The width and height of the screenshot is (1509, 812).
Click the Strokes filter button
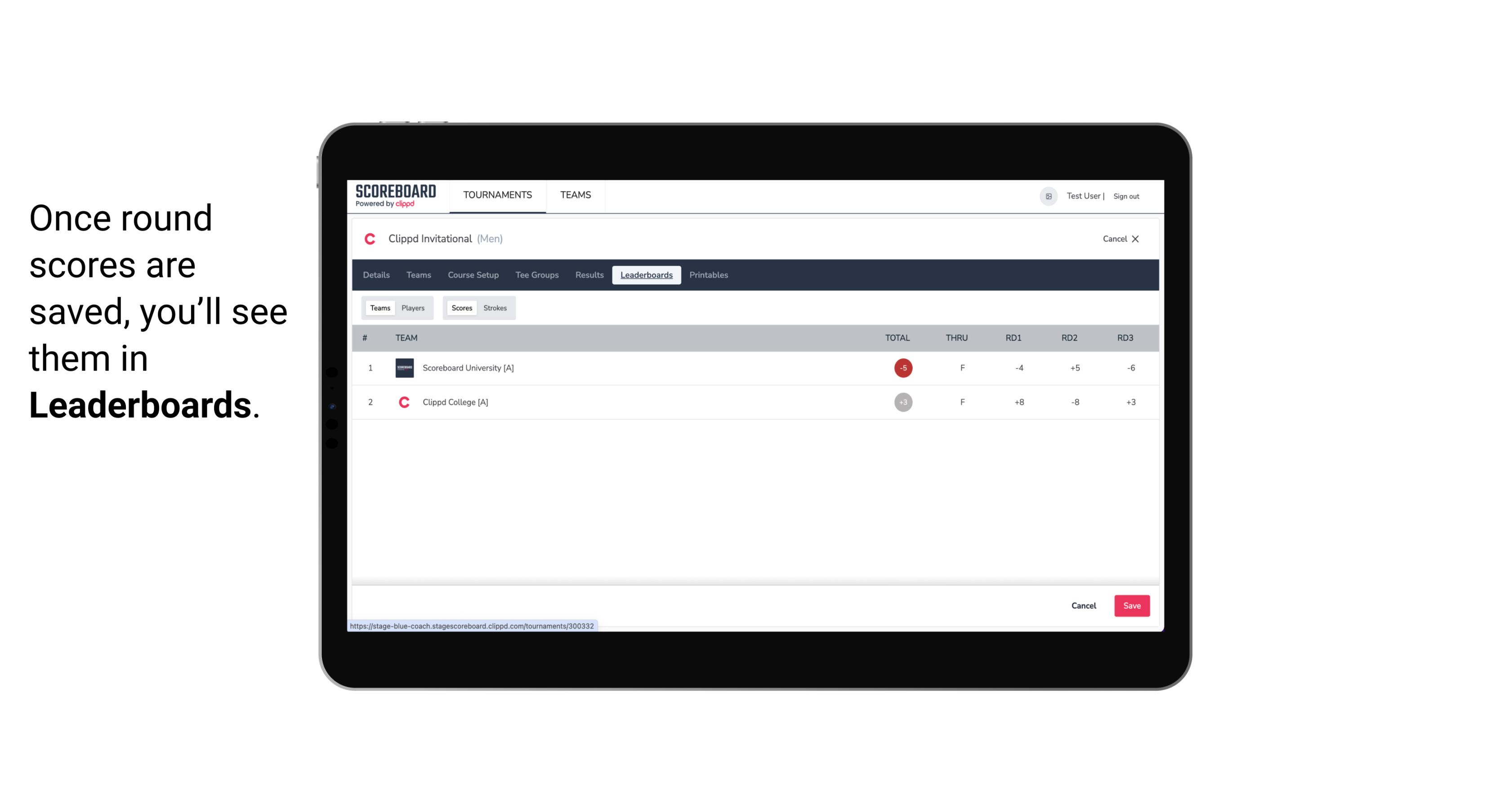point(495,308)
